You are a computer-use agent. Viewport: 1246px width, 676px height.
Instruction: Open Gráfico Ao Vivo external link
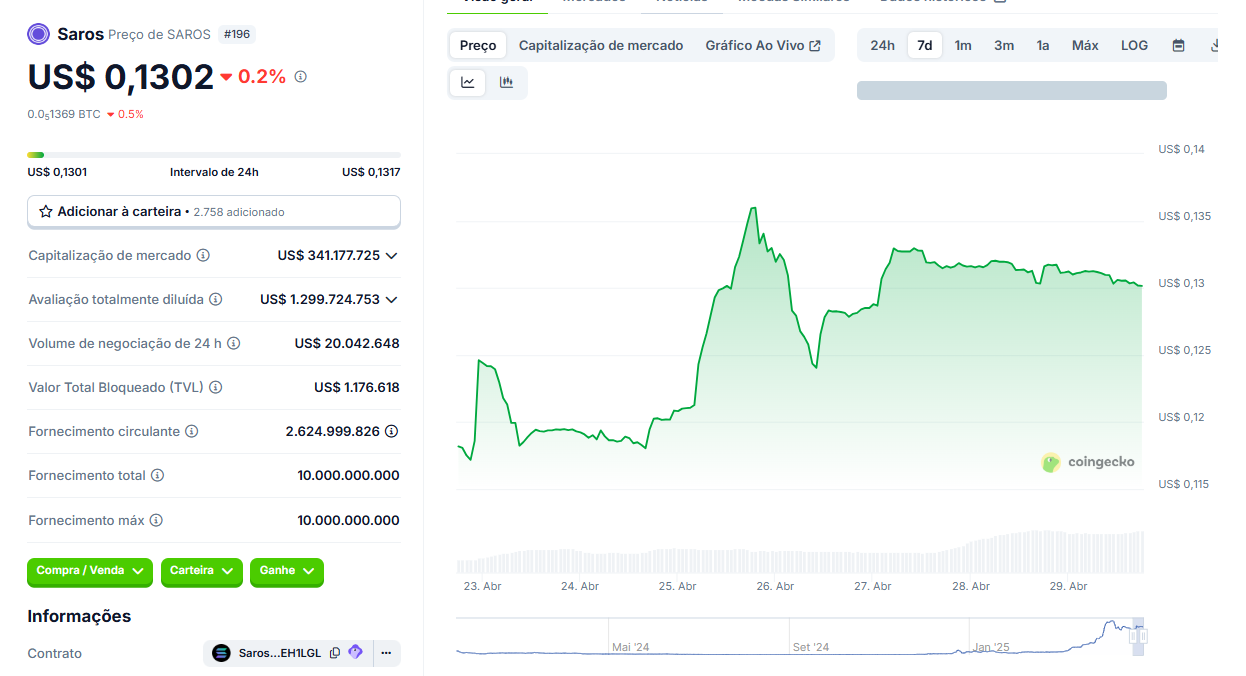point(763,45)
